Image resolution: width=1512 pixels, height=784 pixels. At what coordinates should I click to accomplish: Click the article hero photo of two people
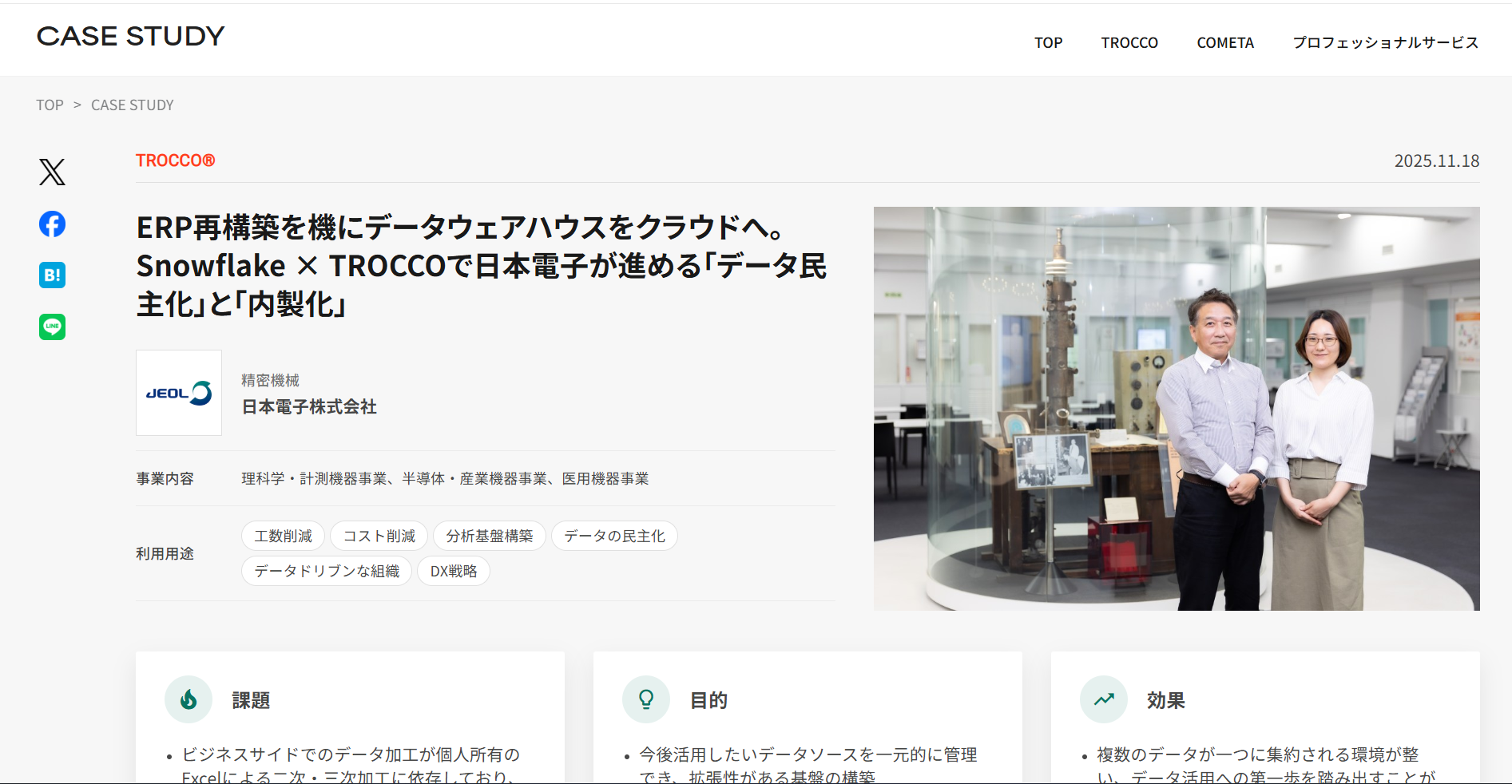pos(1176,409)
